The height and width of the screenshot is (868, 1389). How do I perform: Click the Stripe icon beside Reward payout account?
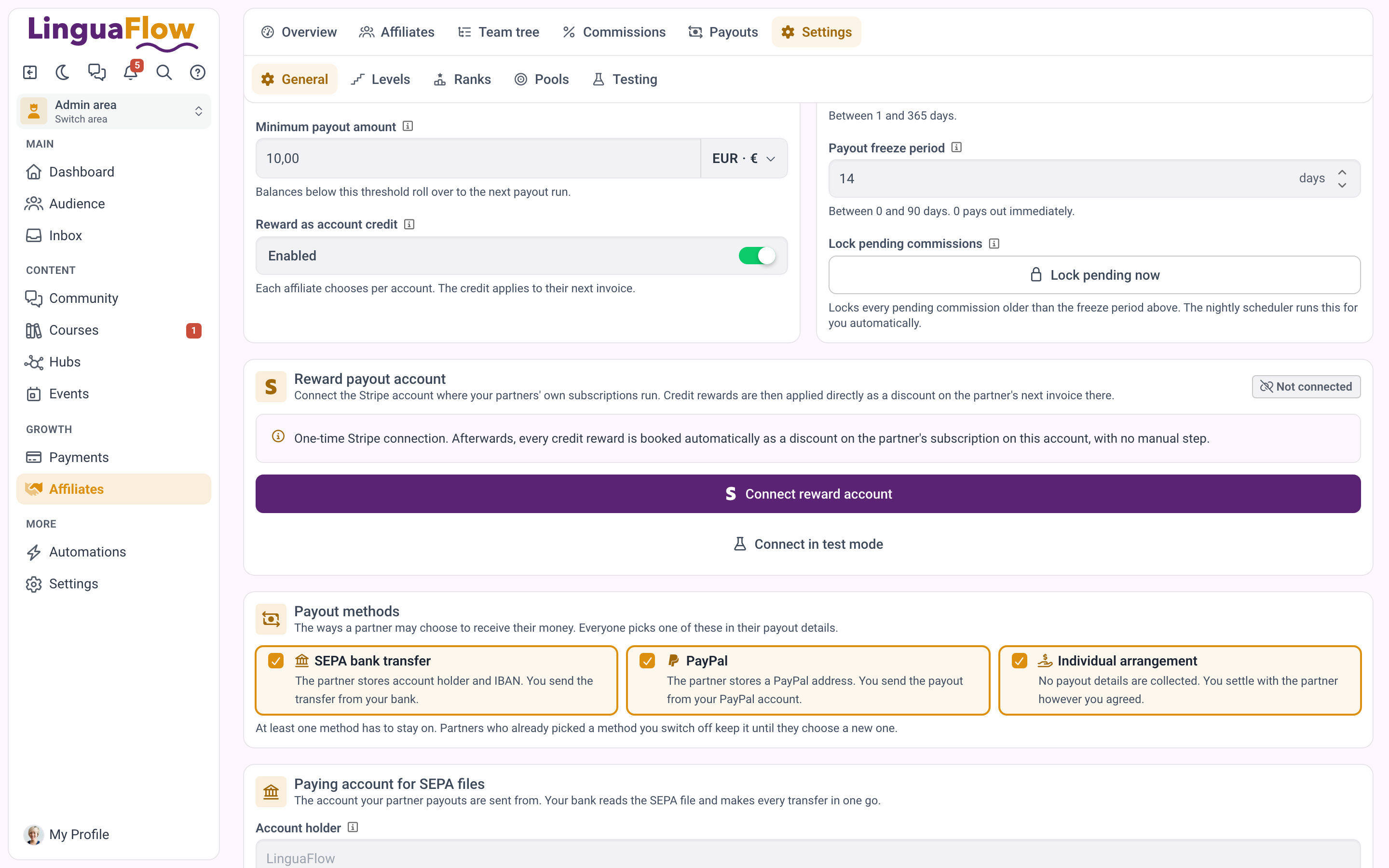click(271, 386)
